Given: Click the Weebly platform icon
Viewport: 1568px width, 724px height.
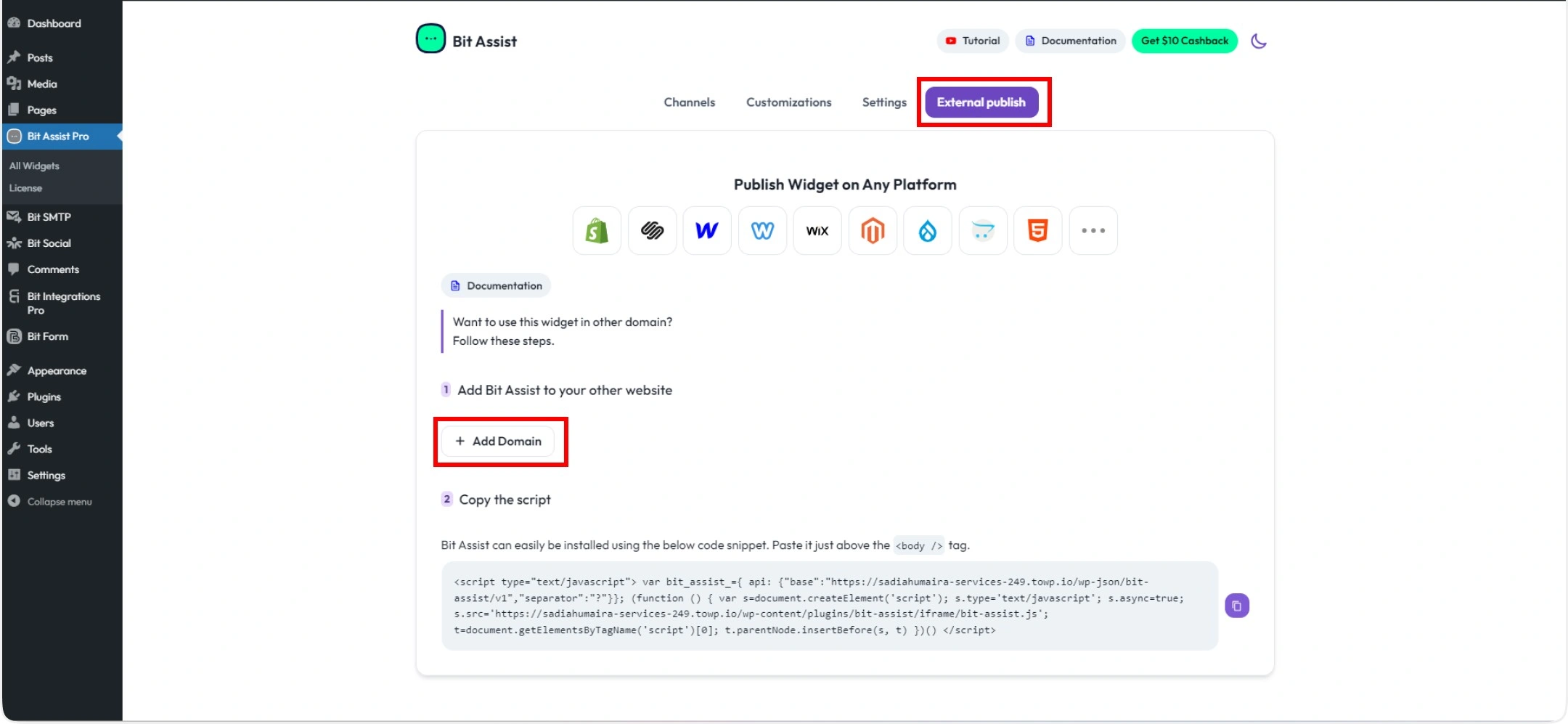Looking at the screenshot, I should click(x=762, y=231).
